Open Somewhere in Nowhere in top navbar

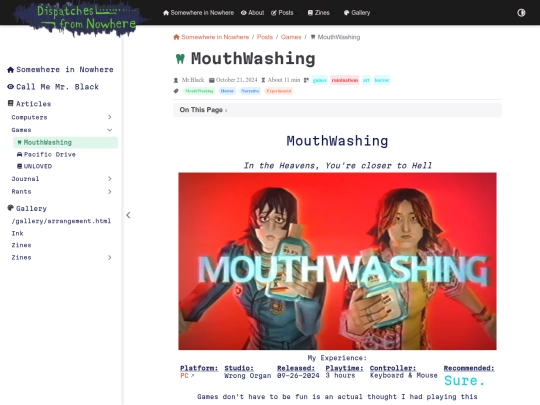[x=198, y=13]
